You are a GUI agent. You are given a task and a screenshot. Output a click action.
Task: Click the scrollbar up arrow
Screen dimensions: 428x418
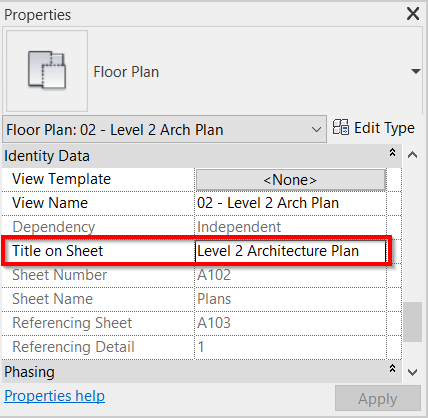pos(413,155)
